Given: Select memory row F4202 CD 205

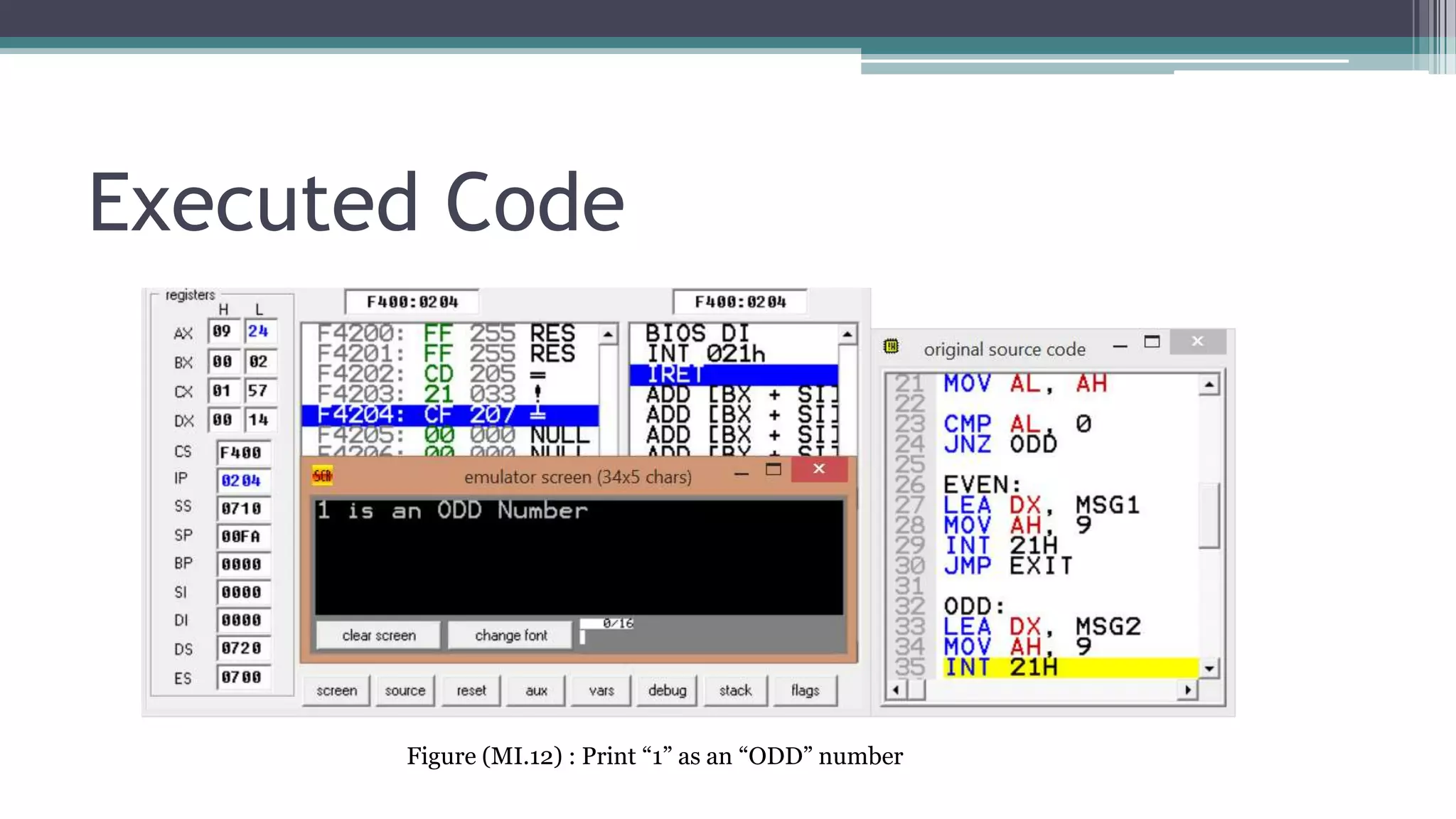Looking at the screenshot, I should click(x=450, y=374).
